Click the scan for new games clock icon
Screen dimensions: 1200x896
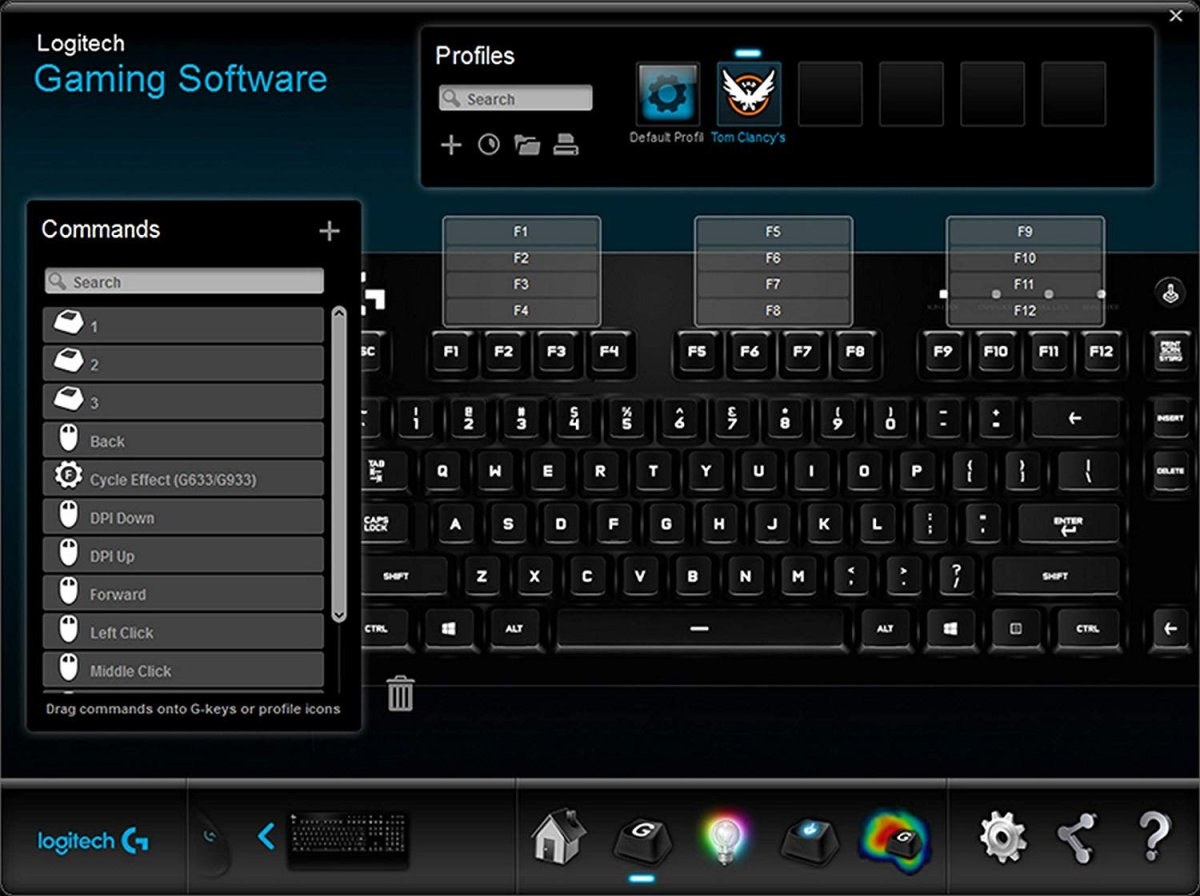(x=488, y=145)
